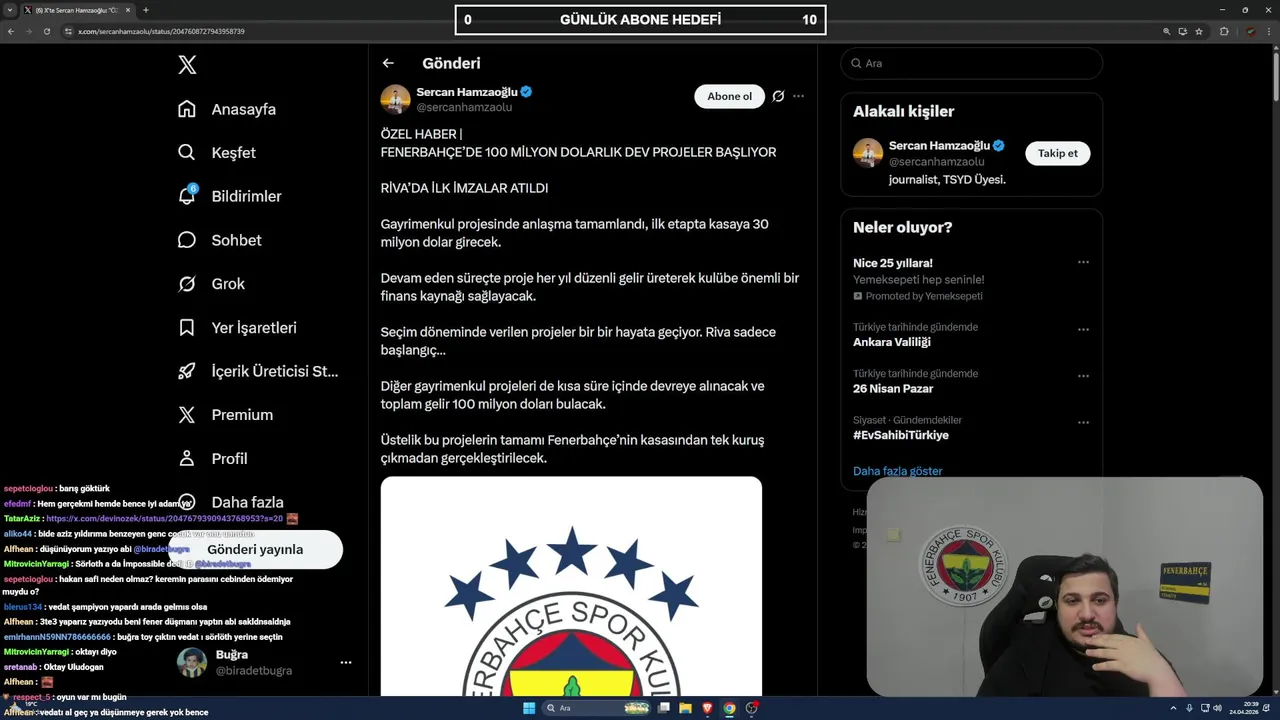Open the OBS Studio taskbar icon
The height and width of the screenshot is (720, 1280).
(x=751, y=708)
